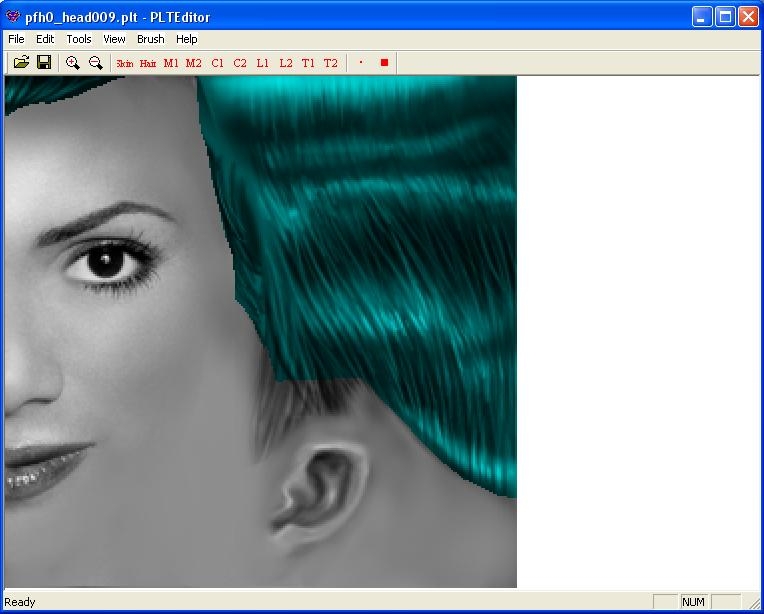Choose the M2 metal layer tool
Image resolution: width=764 pixels, height=614 pixels.
tap(194, 63)
